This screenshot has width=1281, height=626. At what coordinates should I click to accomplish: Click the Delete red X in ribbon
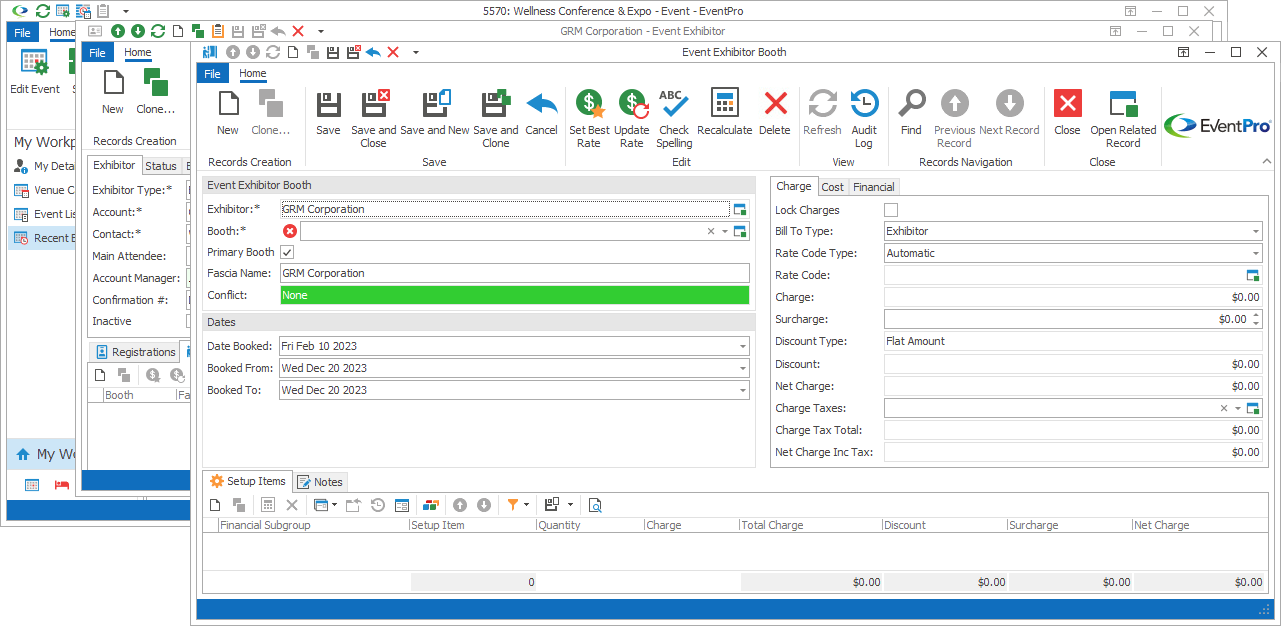(x=775, y=104)
